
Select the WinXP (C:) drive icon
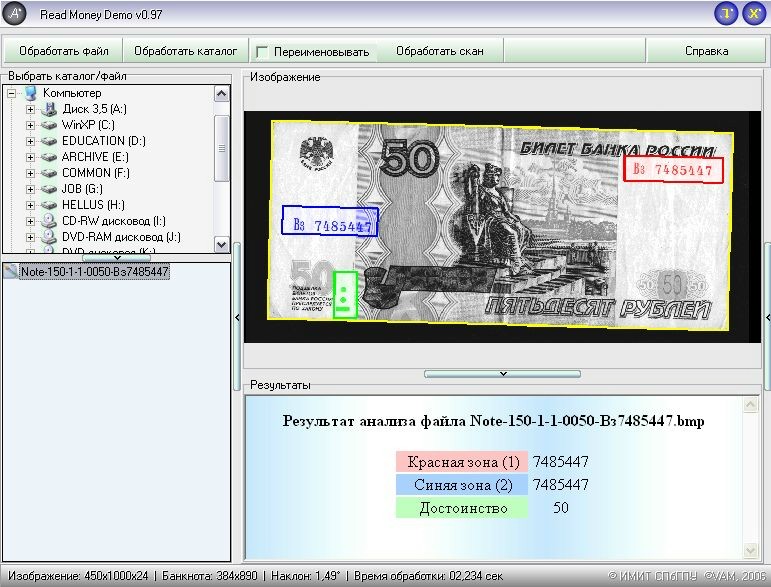49,125
